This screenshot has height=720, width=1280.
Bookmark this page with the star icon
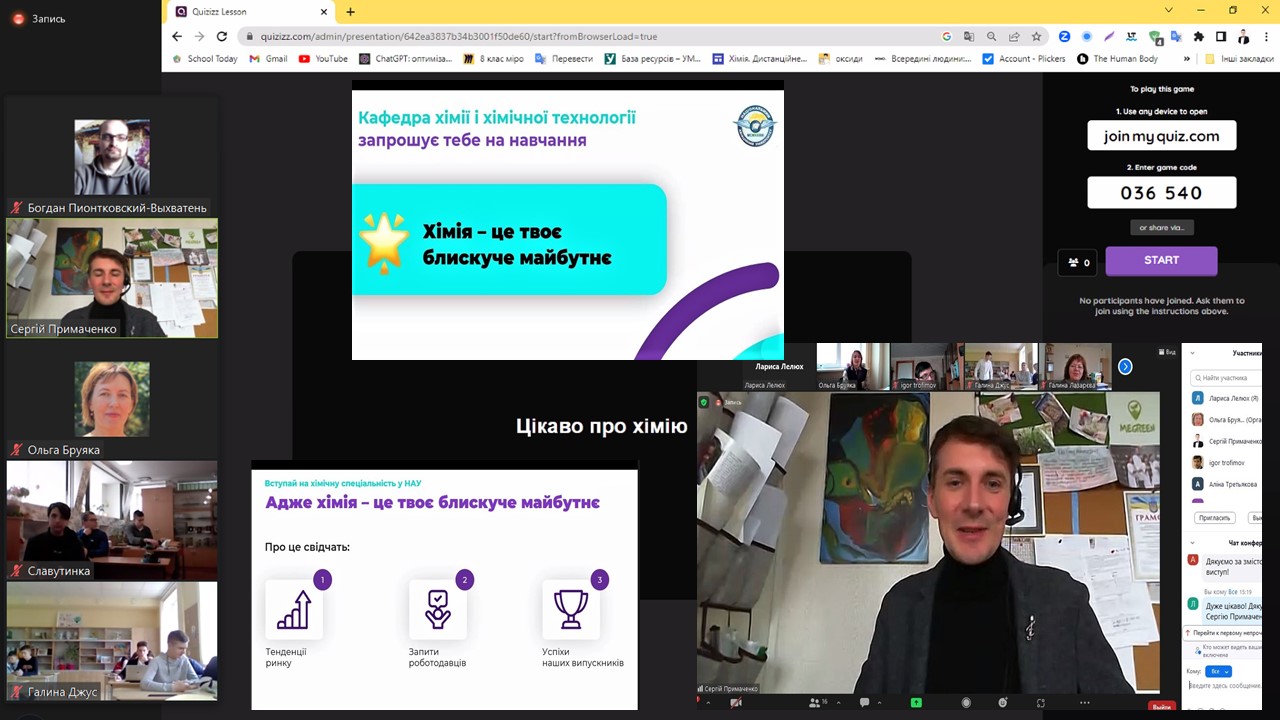pyautogui.click(x=1036, y=37)
